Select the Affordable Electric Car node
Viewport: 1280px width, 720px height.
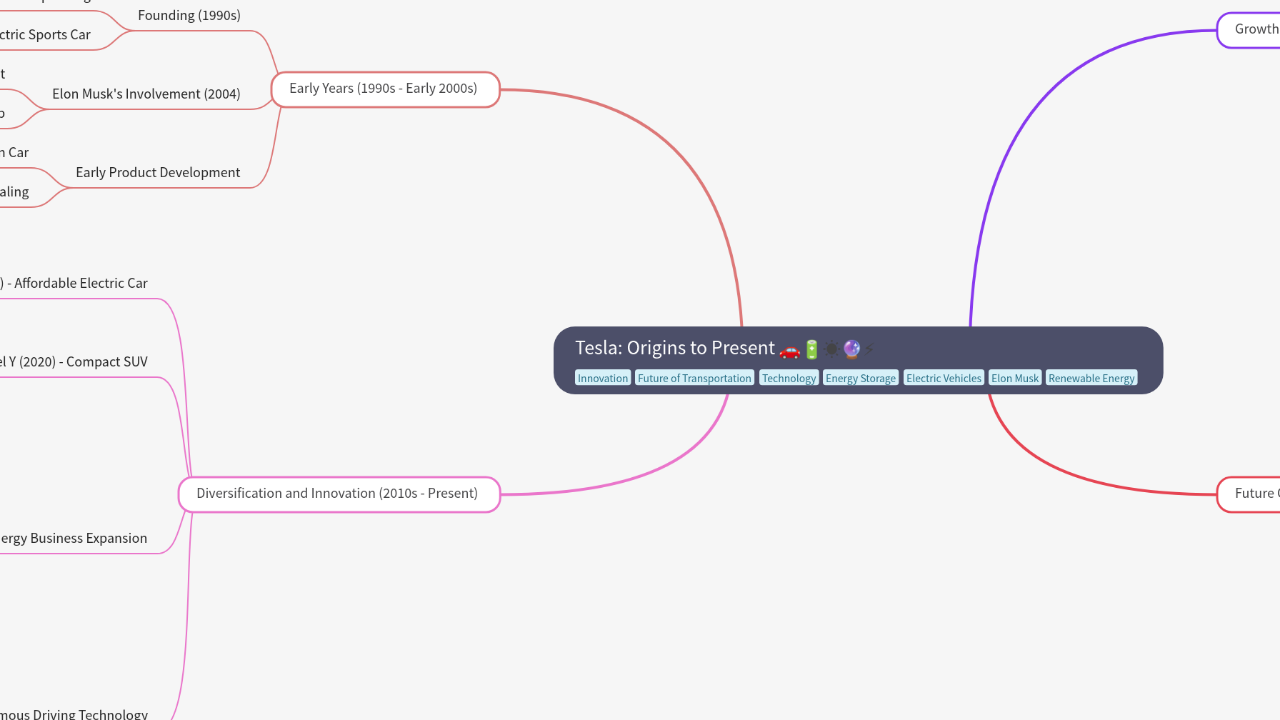(x=74, y=283)
